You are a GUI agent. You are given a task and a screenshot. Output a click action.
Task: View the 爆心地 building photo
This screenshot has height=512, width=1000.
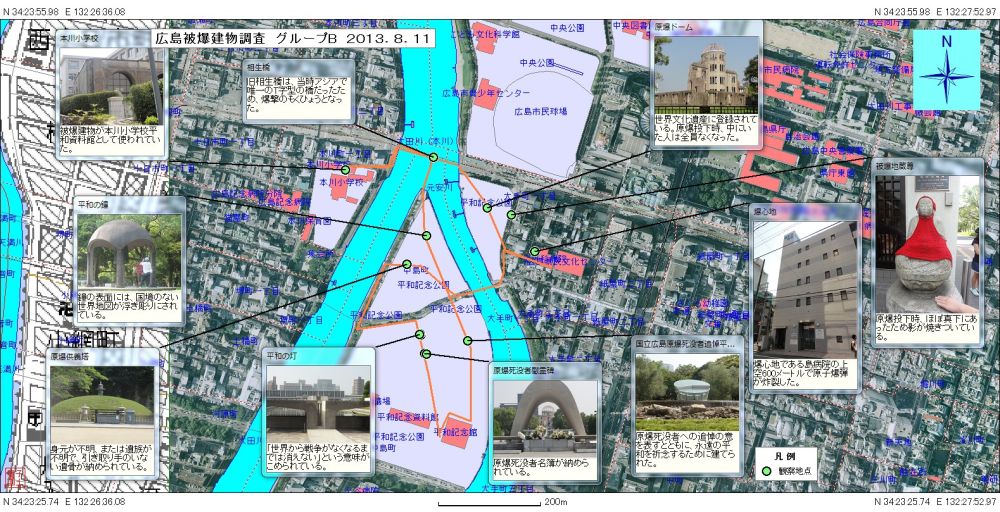click(x=803, y=275)
